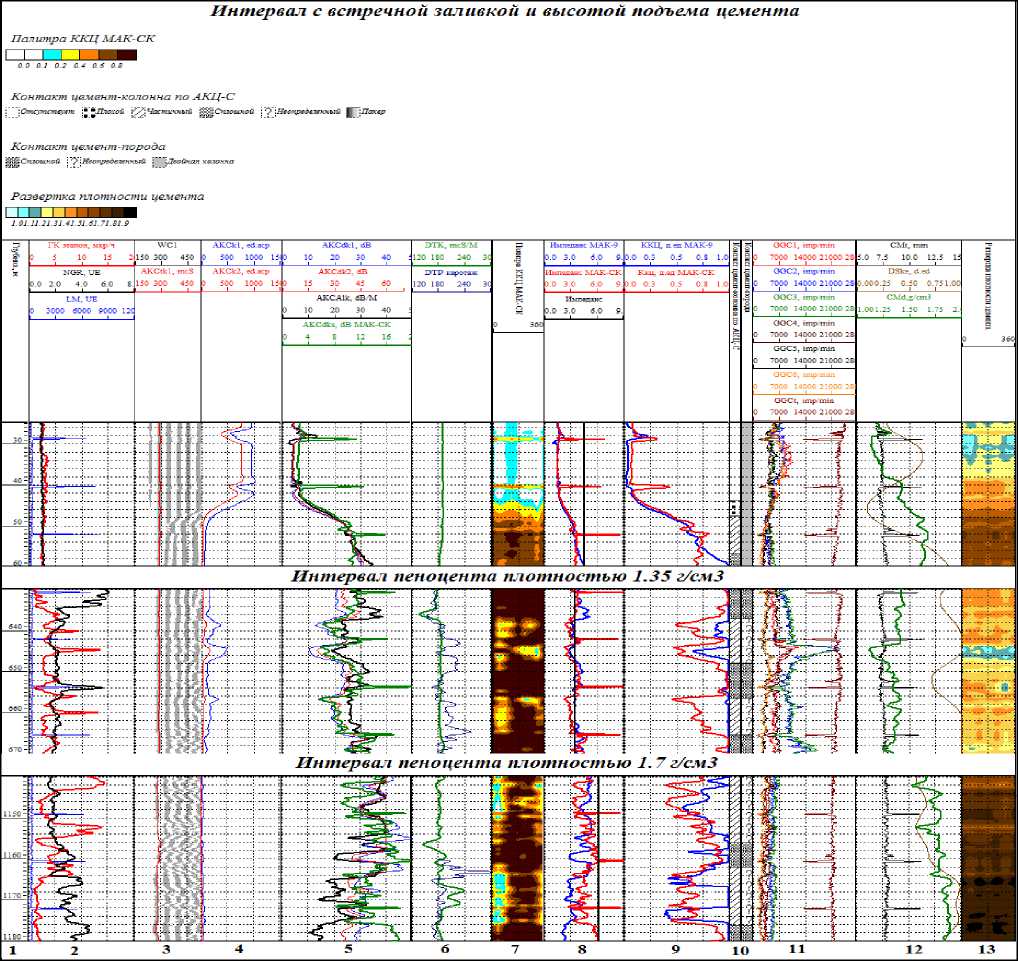
Task: Click track number '12' at the bottom
Action: point(913,950)
